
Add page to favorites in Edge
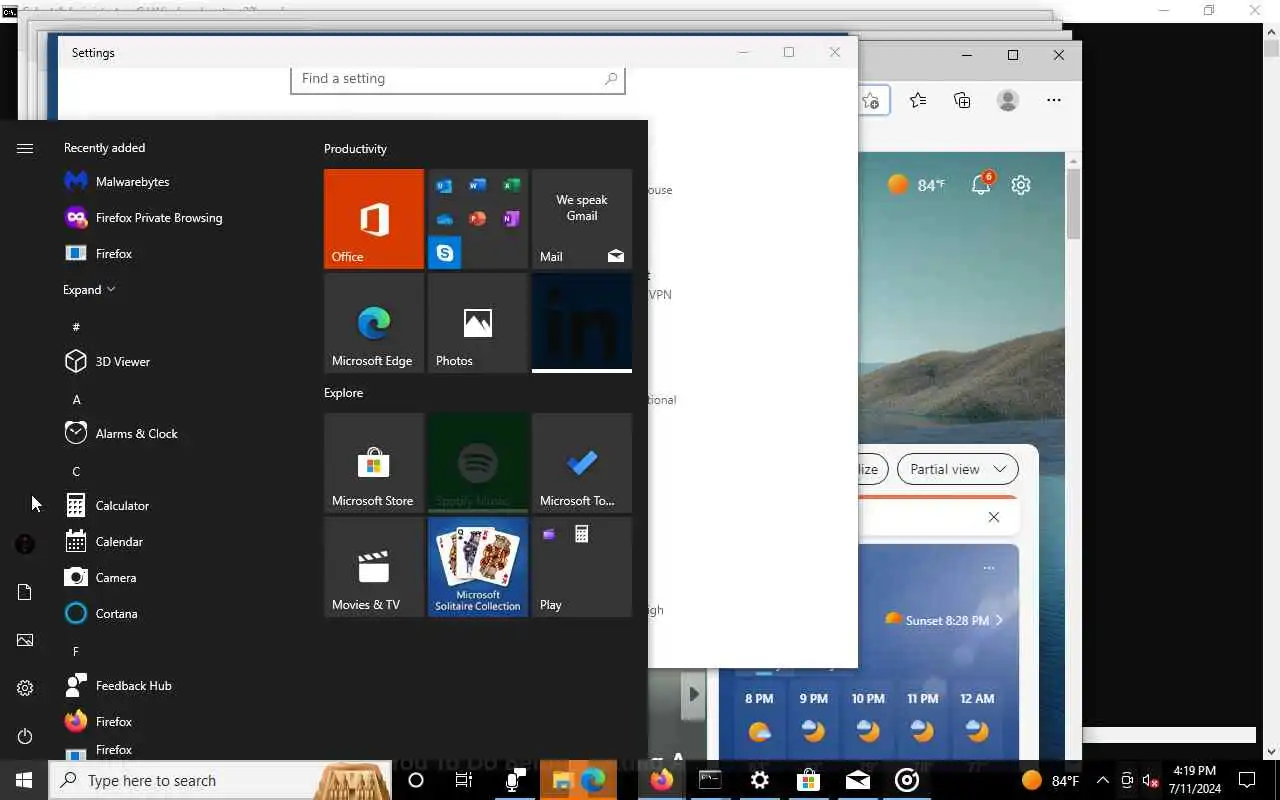point(871,100)
